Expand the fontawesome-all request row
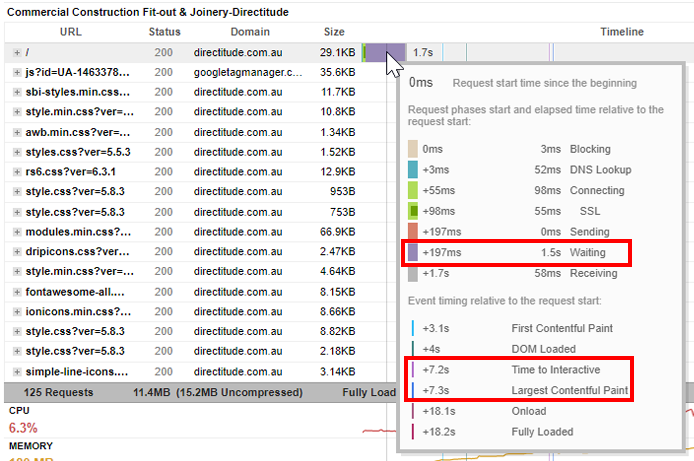Screen dimensions: 694x461 coord(17,292)
